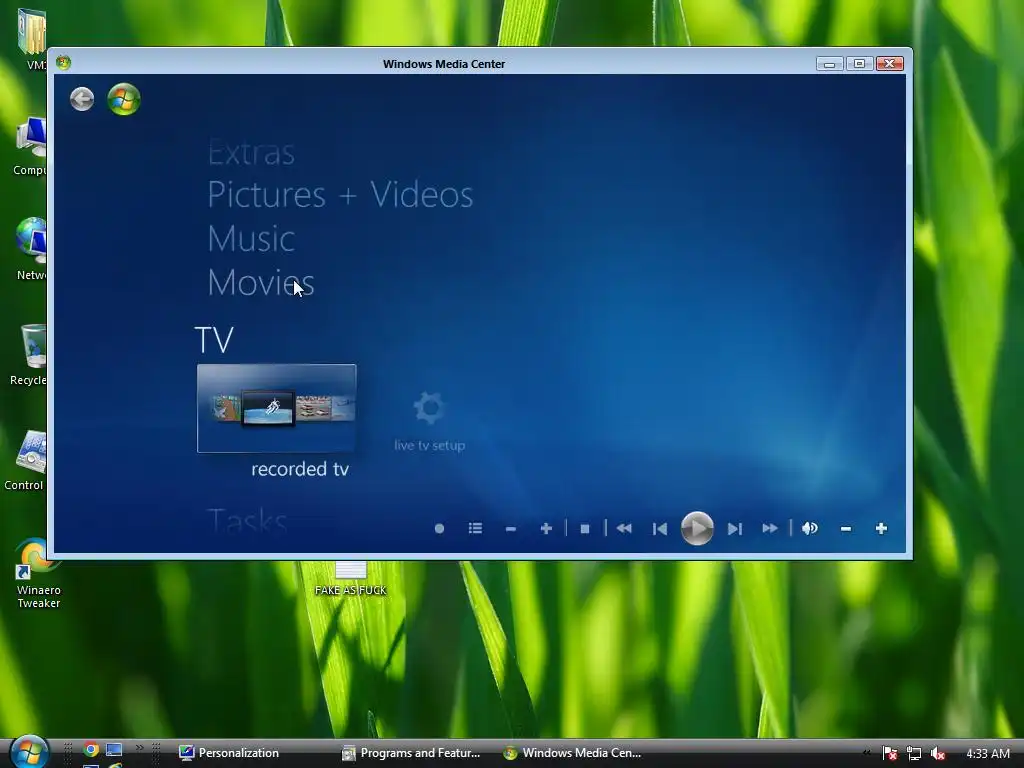Click the record button in transport bar
This screenshot has height=768, width=1024.
pyautogui.click(x=440, y=528)
